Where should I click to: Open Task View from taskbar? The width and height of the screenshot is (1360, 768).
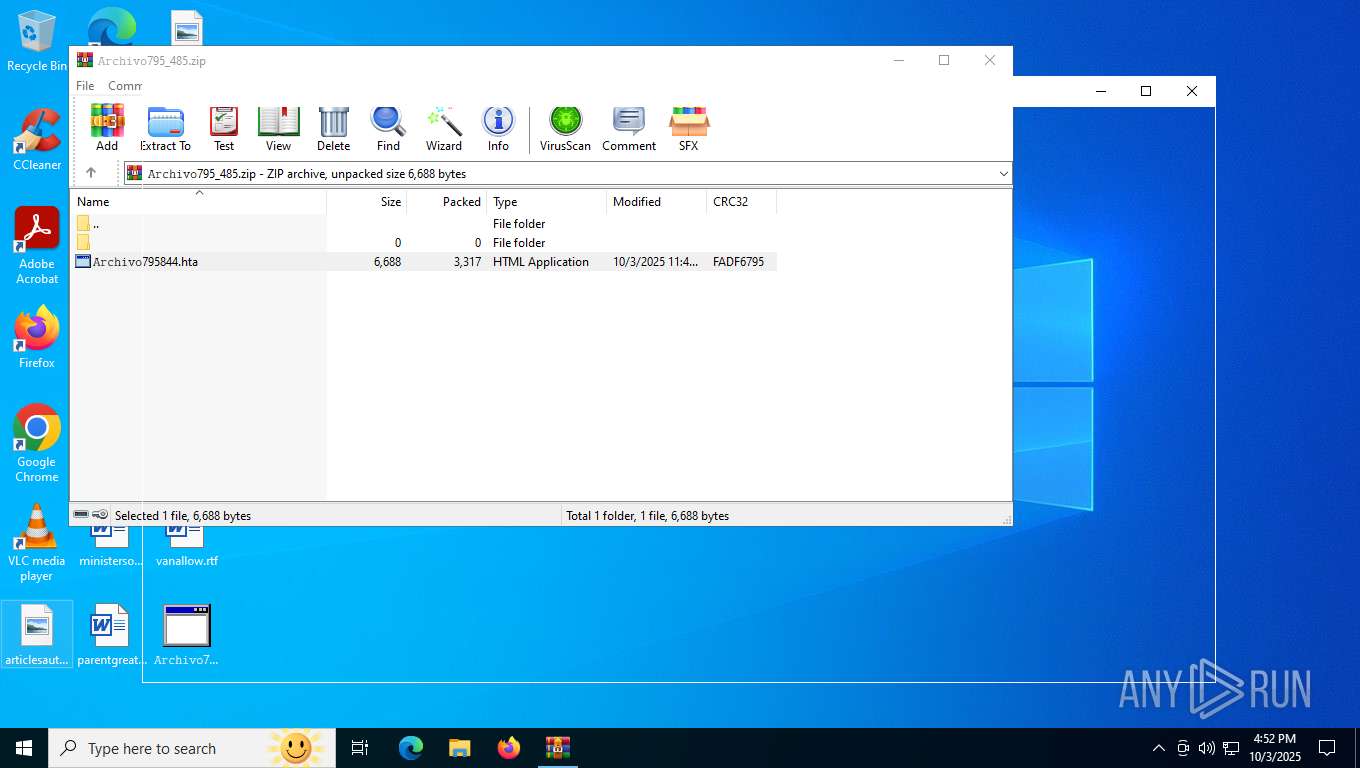(360, 748)
